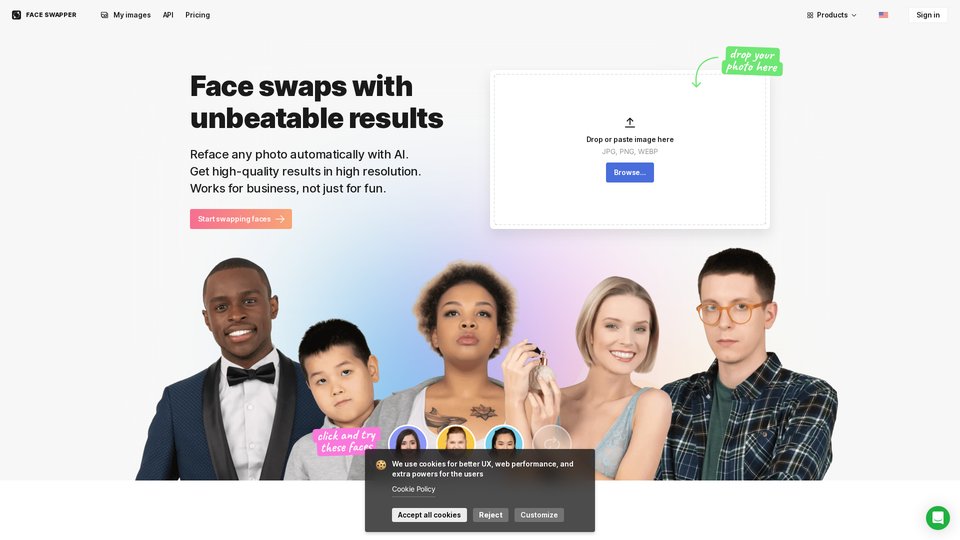Image resolution: width=960 pixels, height=540 pixels.
Task: Click the Drop or paste image area
Action: tap(629, 149)
